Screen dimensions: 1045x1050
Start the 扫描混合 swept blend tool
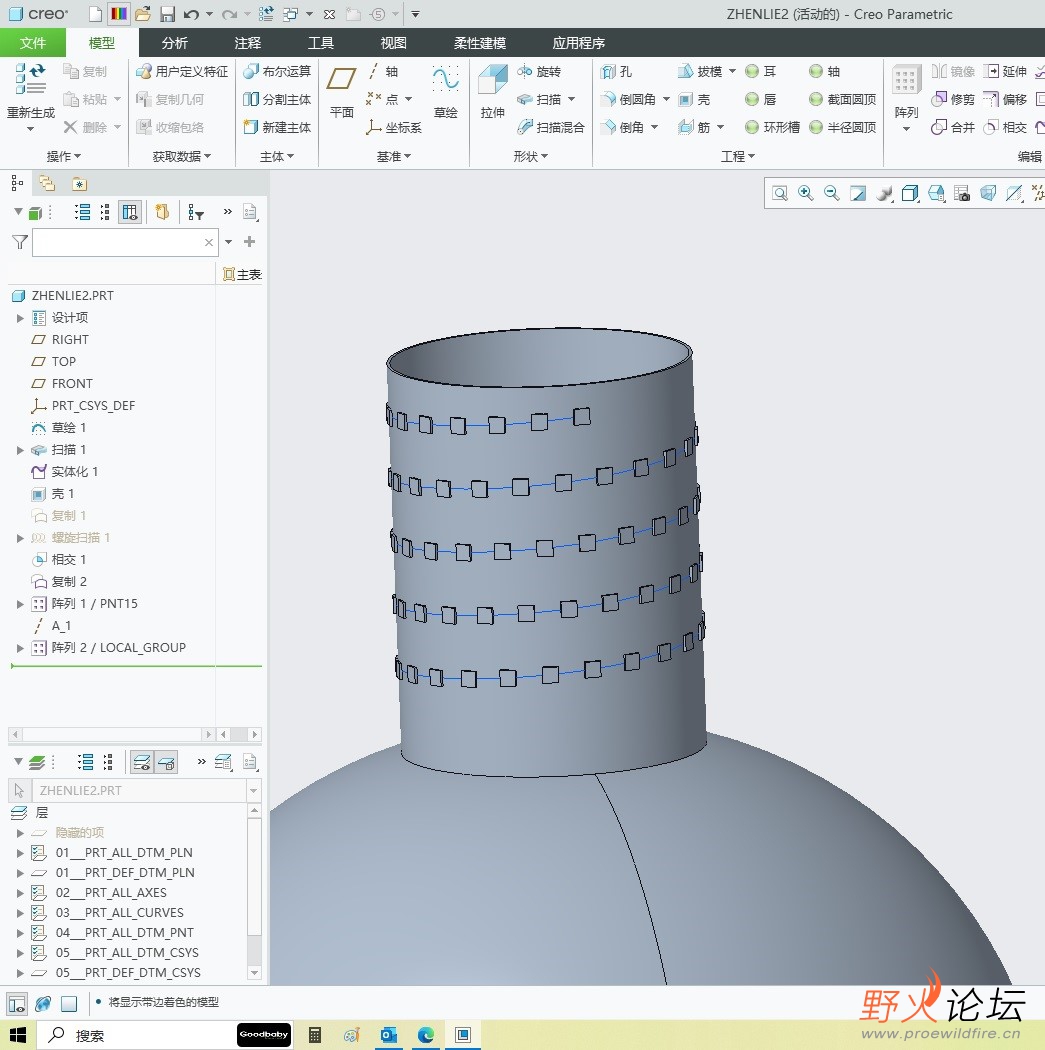coord(551,127)
